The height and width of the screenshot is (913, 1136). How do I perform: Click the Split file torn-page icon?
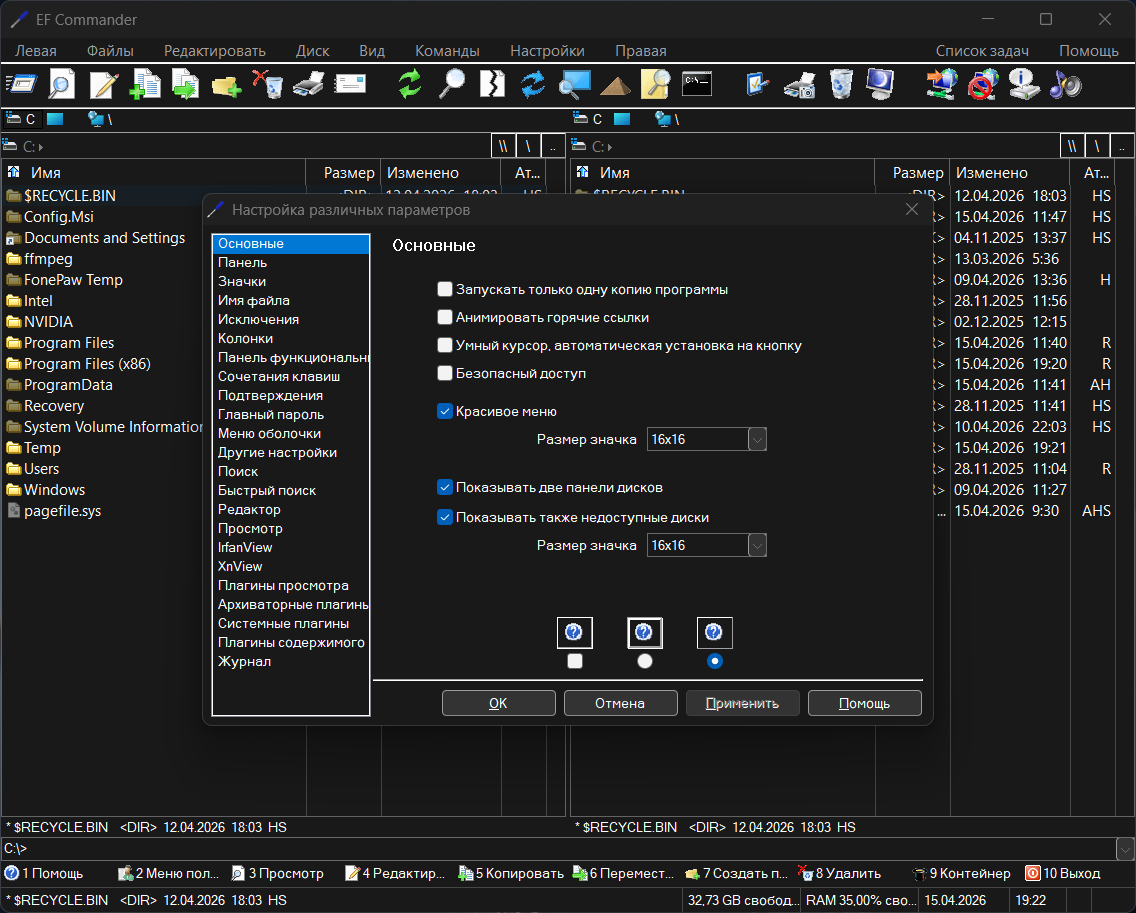coord(493,84)
